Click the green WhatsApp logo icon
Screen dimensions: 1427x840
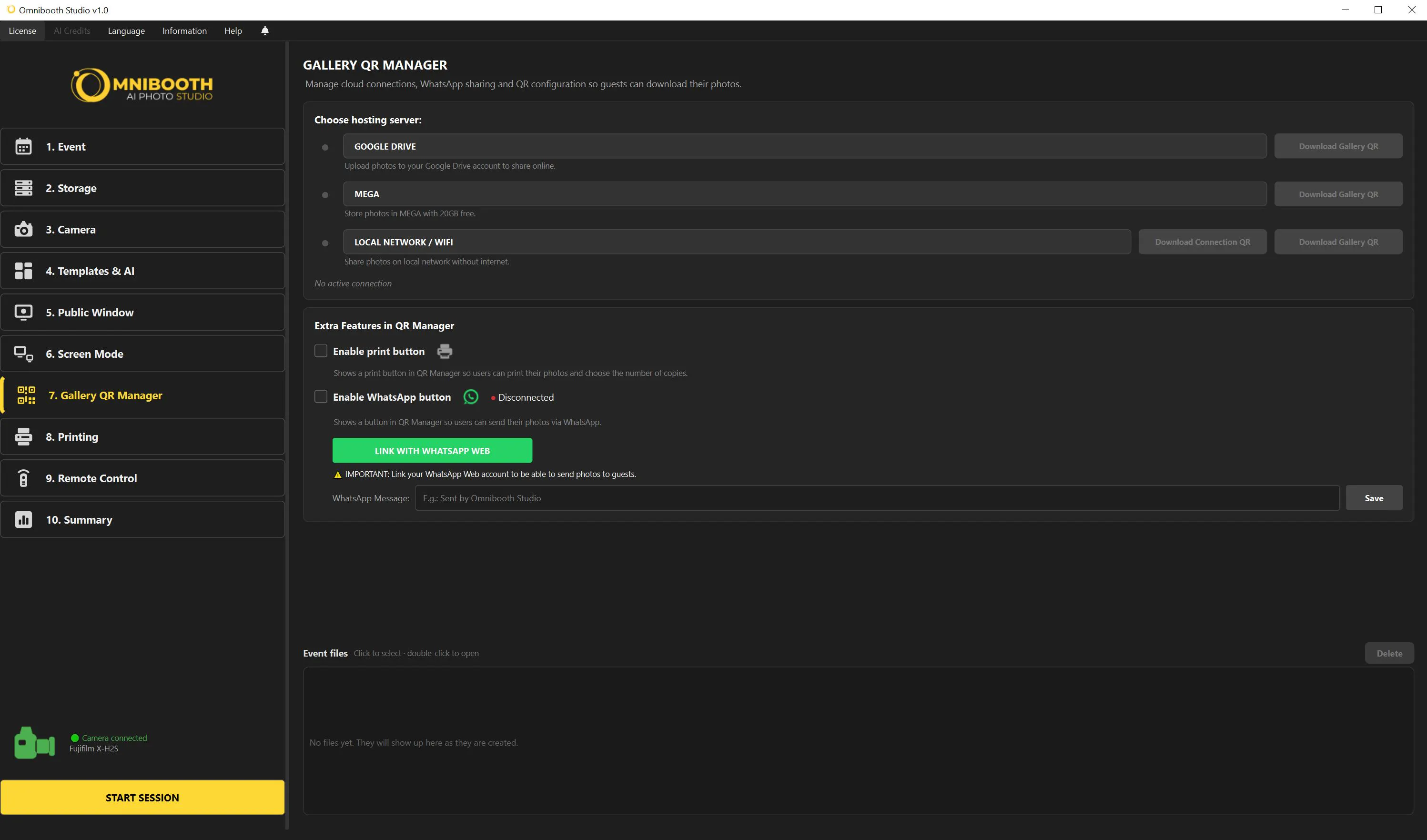(x=471, y=397)
